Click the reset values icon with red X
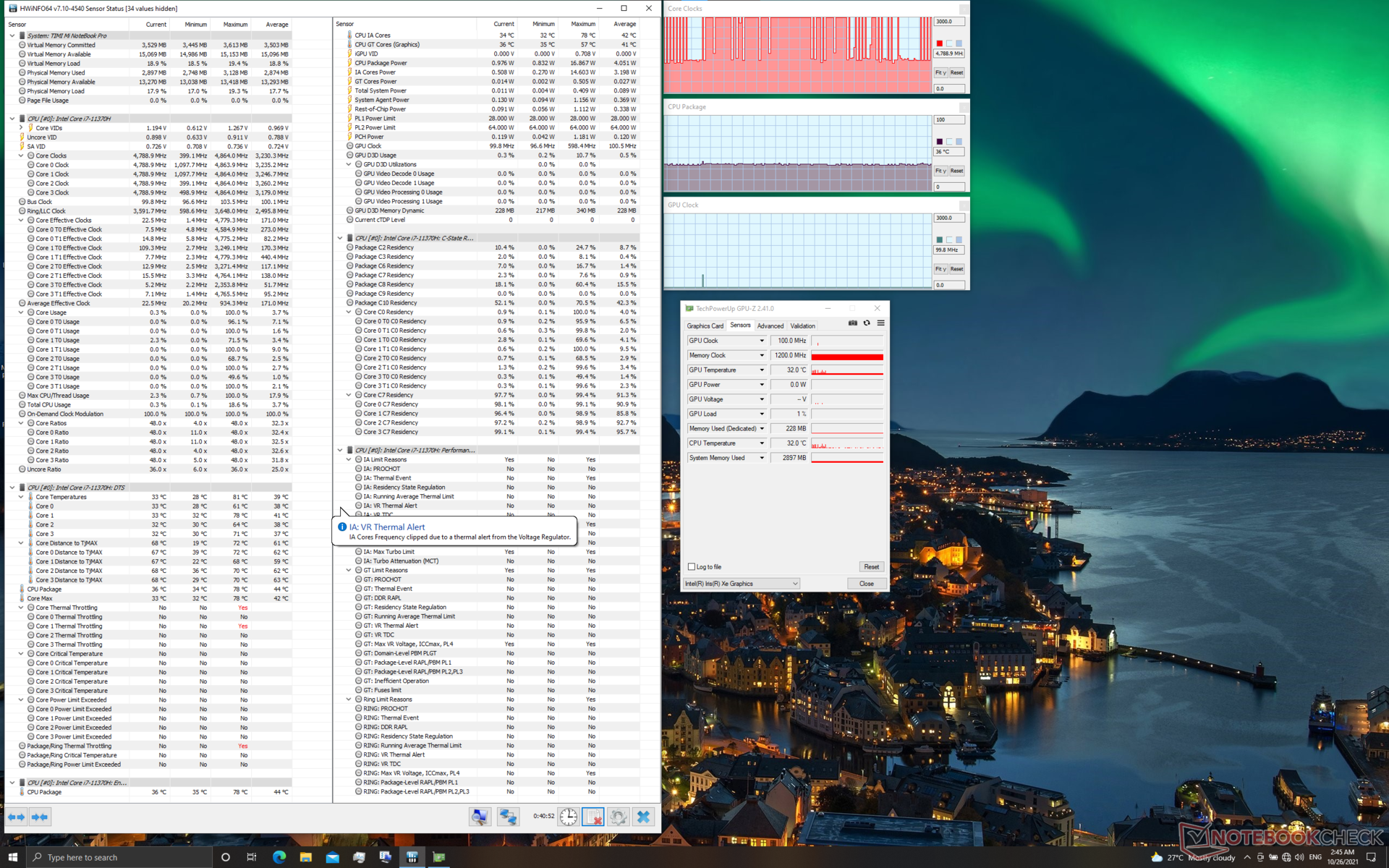The image size is (1389, 868). [592, 817]
